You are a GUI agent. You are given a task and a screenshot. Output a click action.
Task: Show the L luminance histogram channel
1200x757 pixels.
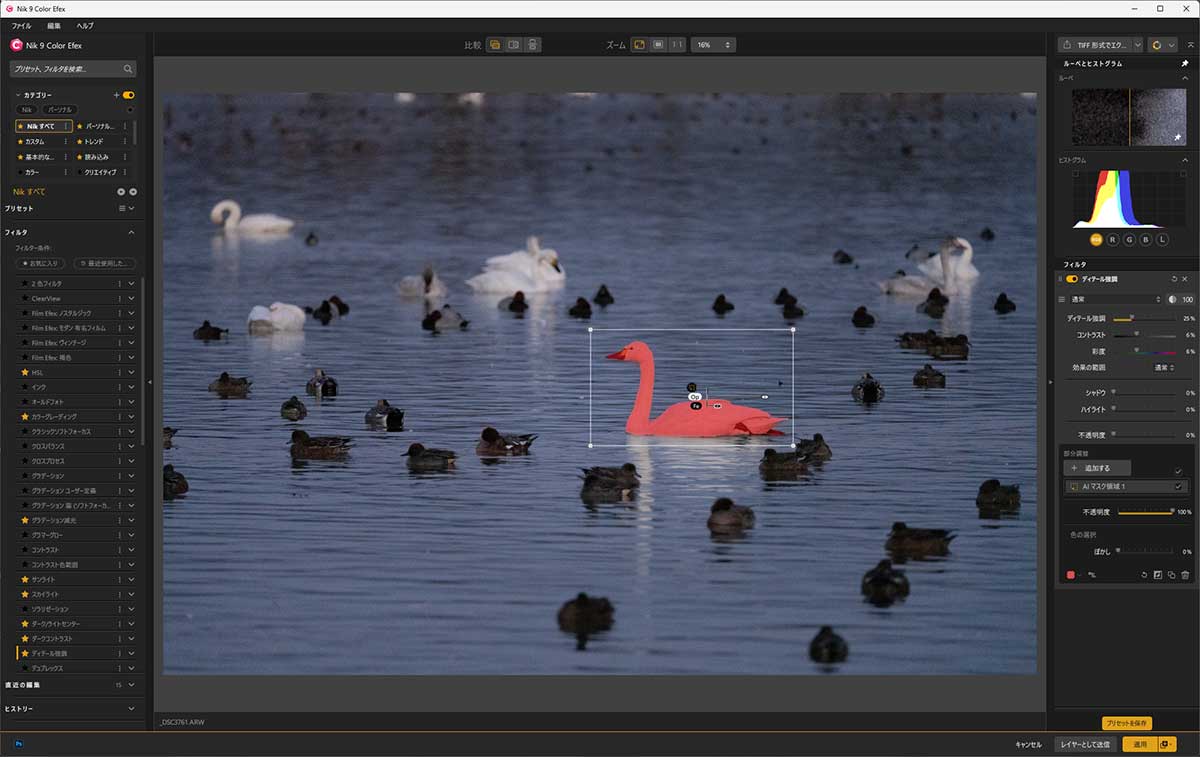coord(1162,239)
